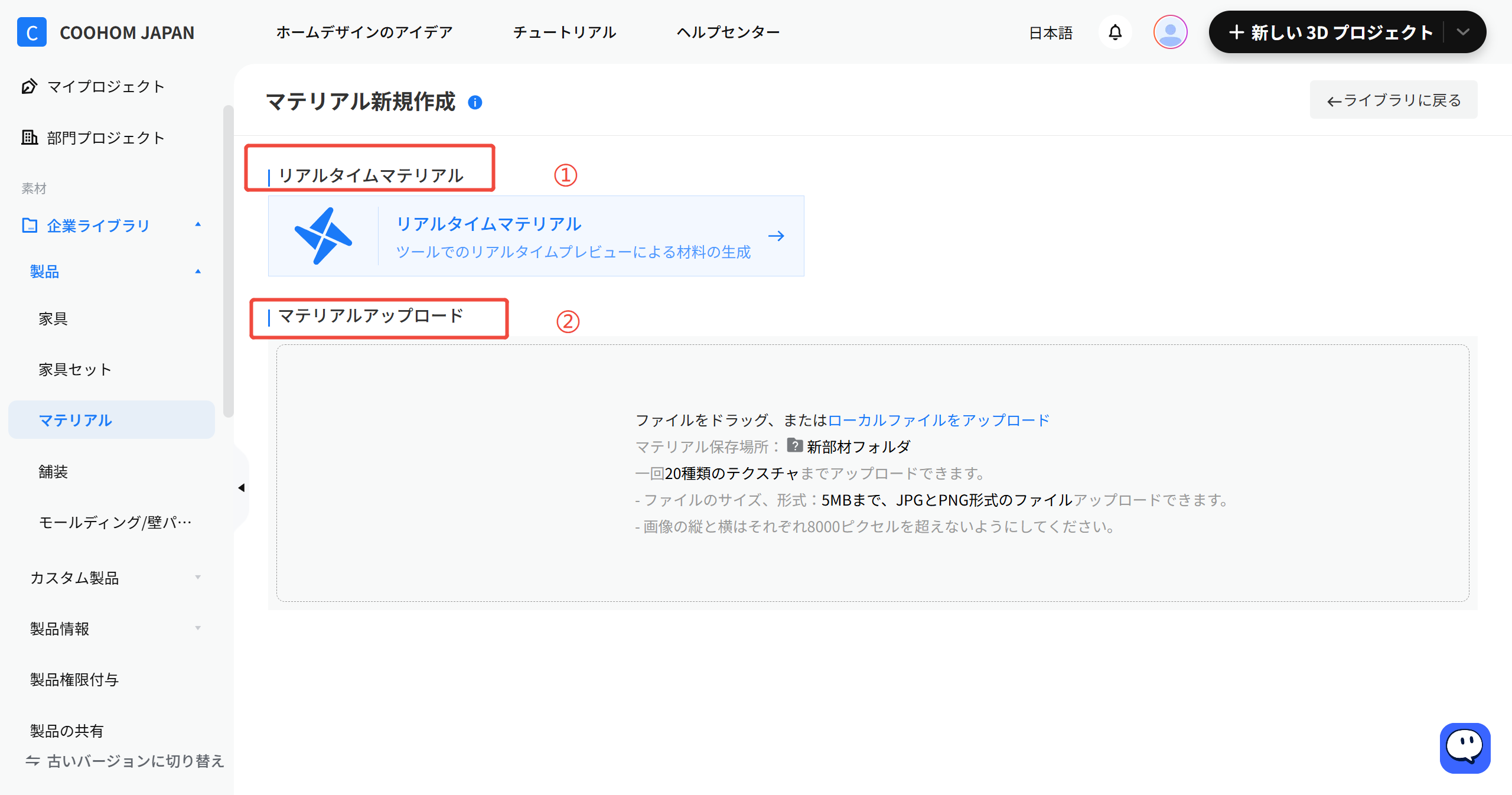Click the sidebar vertical scrollbar
Viewport: 1512px width, 795px height.
229,261
